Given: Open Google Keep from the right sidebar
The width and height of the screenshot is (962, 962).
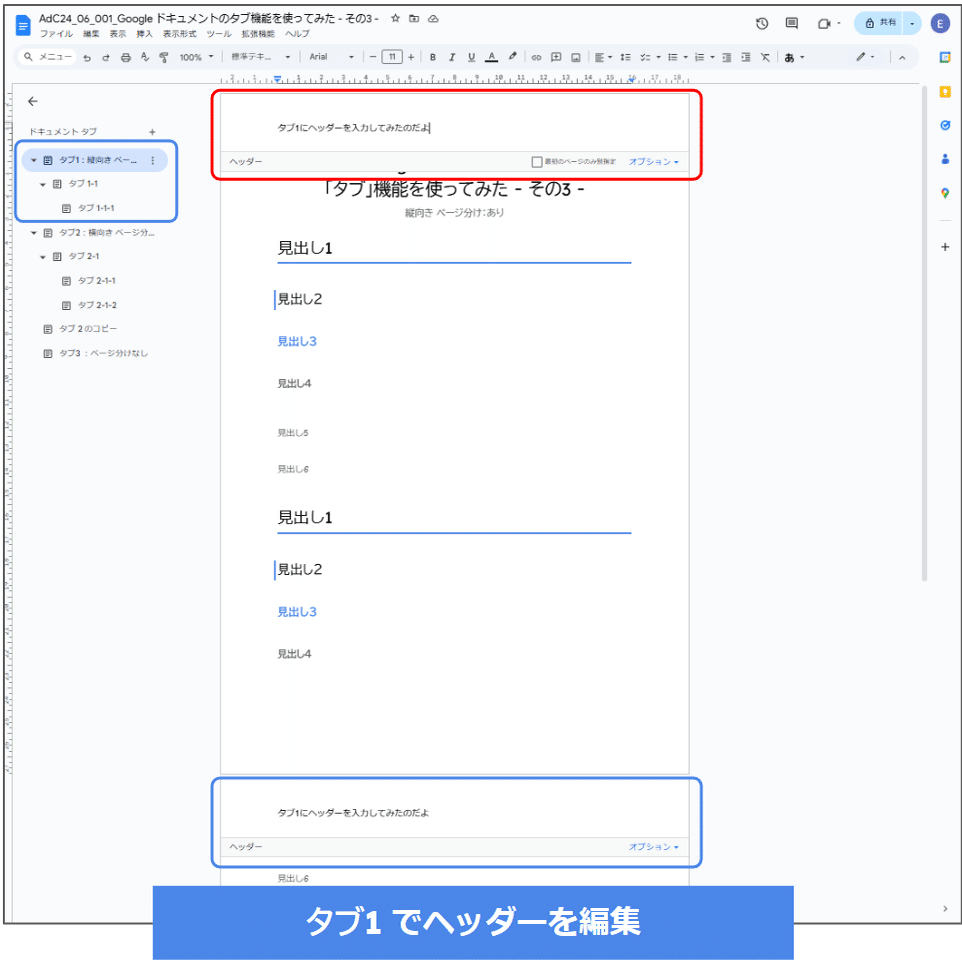Looking at the screenshot, I should 945,91.
